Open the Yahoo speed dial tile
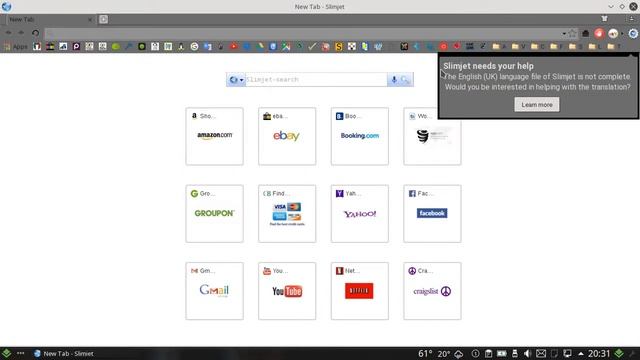Image resolution: width=640 pixels, height=360 pixels. pos(360,213)
